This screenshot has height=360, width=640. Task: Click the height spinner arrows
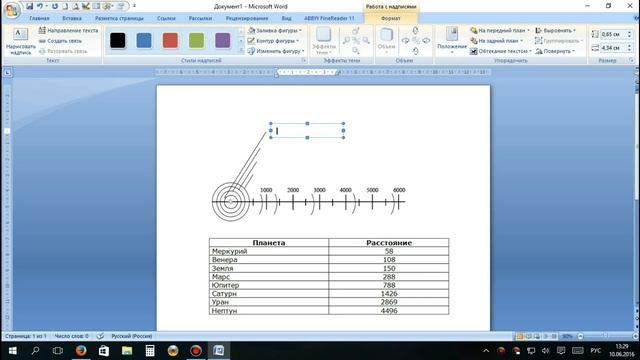click(629, 34)
